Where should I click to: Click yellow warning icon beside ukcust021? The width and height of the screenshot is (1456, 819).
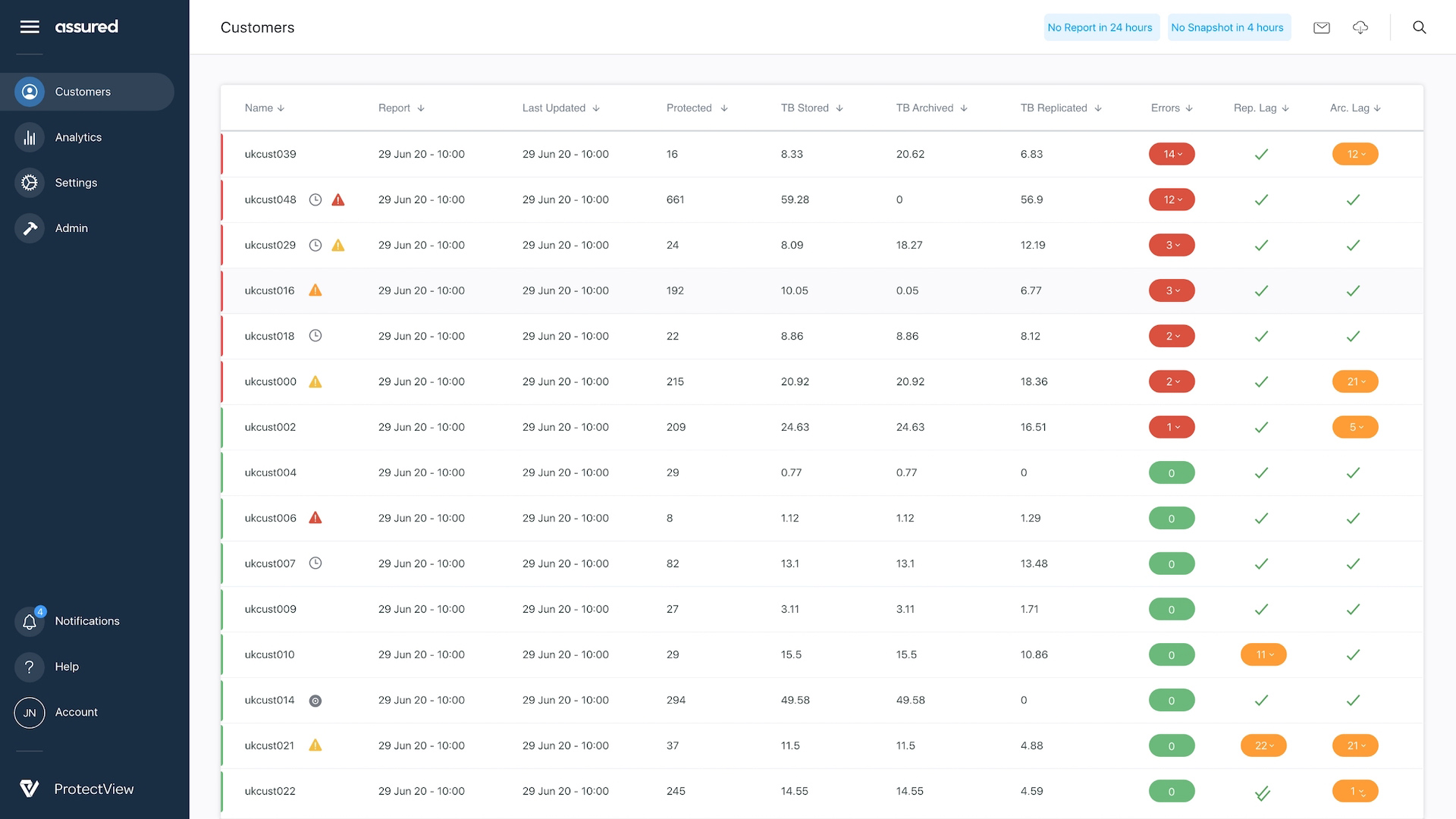[315, 745]
